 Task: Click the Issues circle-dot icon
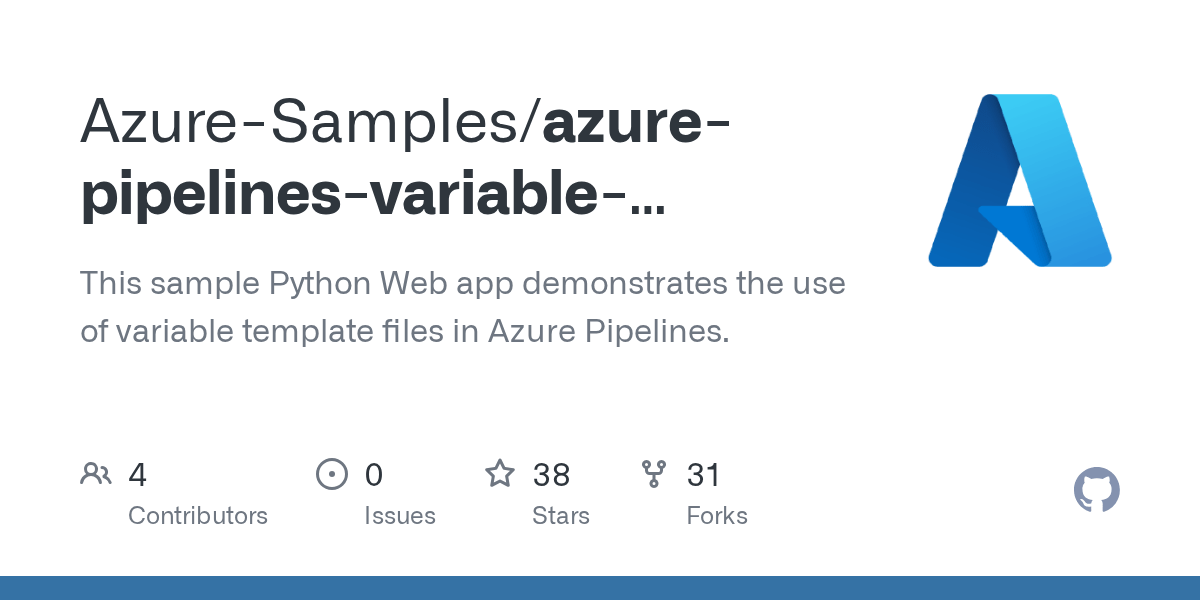331,474
